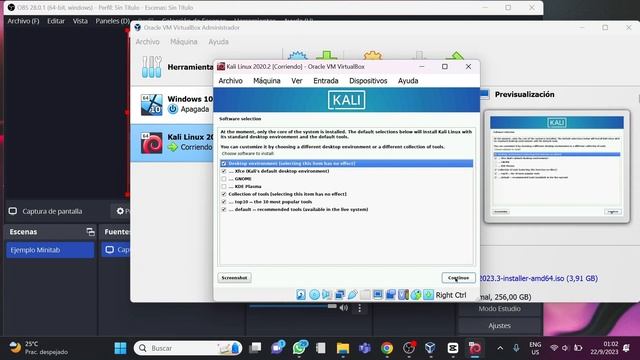Screen dimensions: 640x360
Task: Open Máquina menu in VirtualBox Manager
Action: click(184, 42)
